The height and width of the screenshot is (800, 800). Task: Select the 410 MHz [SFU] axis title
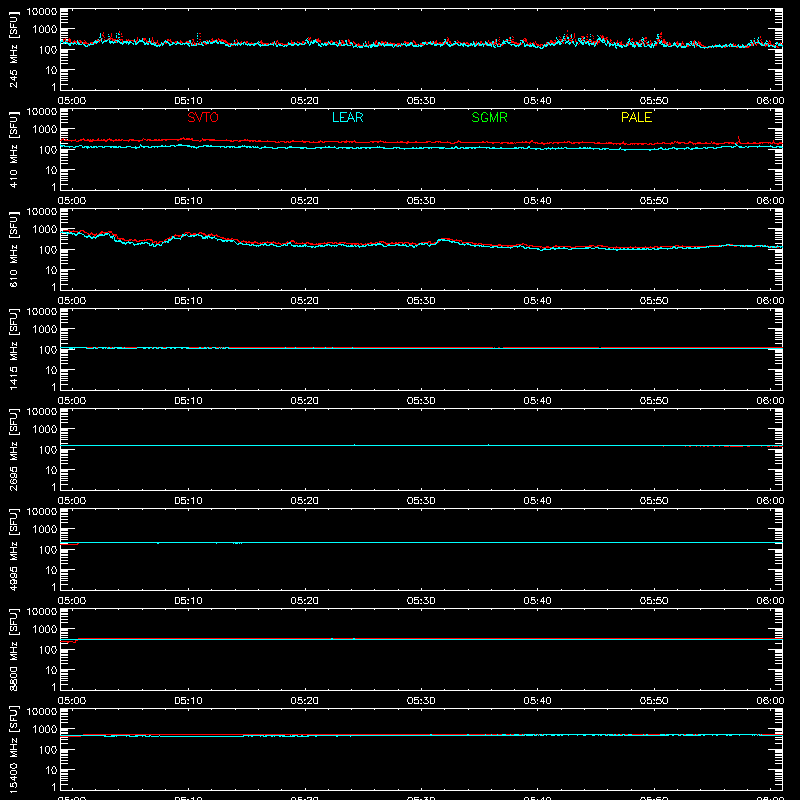13,149
